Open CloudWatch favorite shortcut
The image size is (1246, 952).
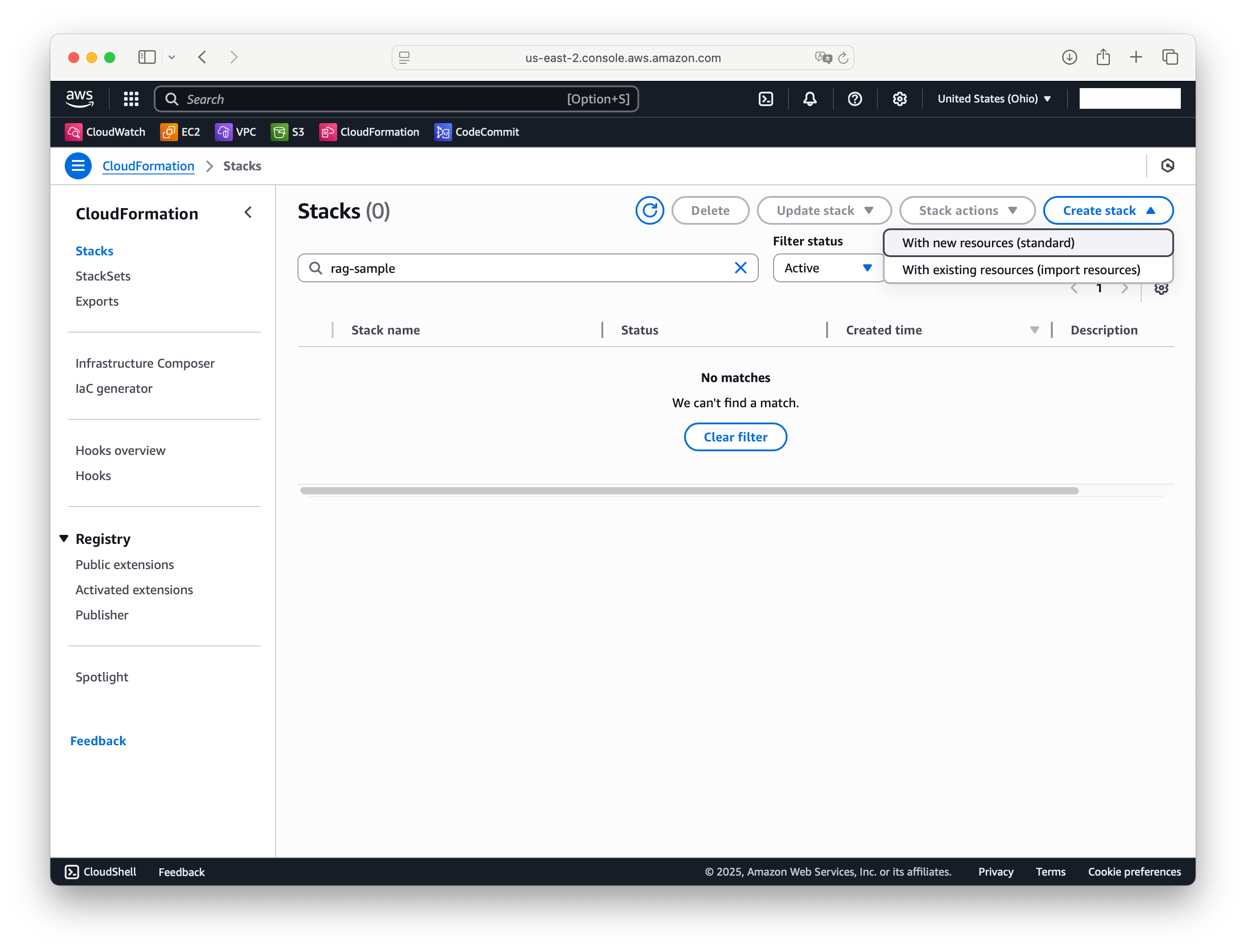pyautogui.click(x=105, y=132)
